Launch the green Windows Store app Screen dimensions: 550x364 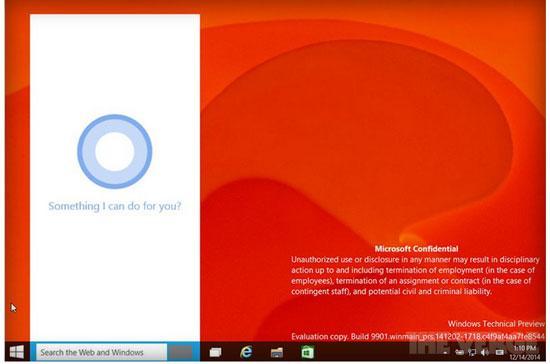pyautogui.click(x=307, y=352)
